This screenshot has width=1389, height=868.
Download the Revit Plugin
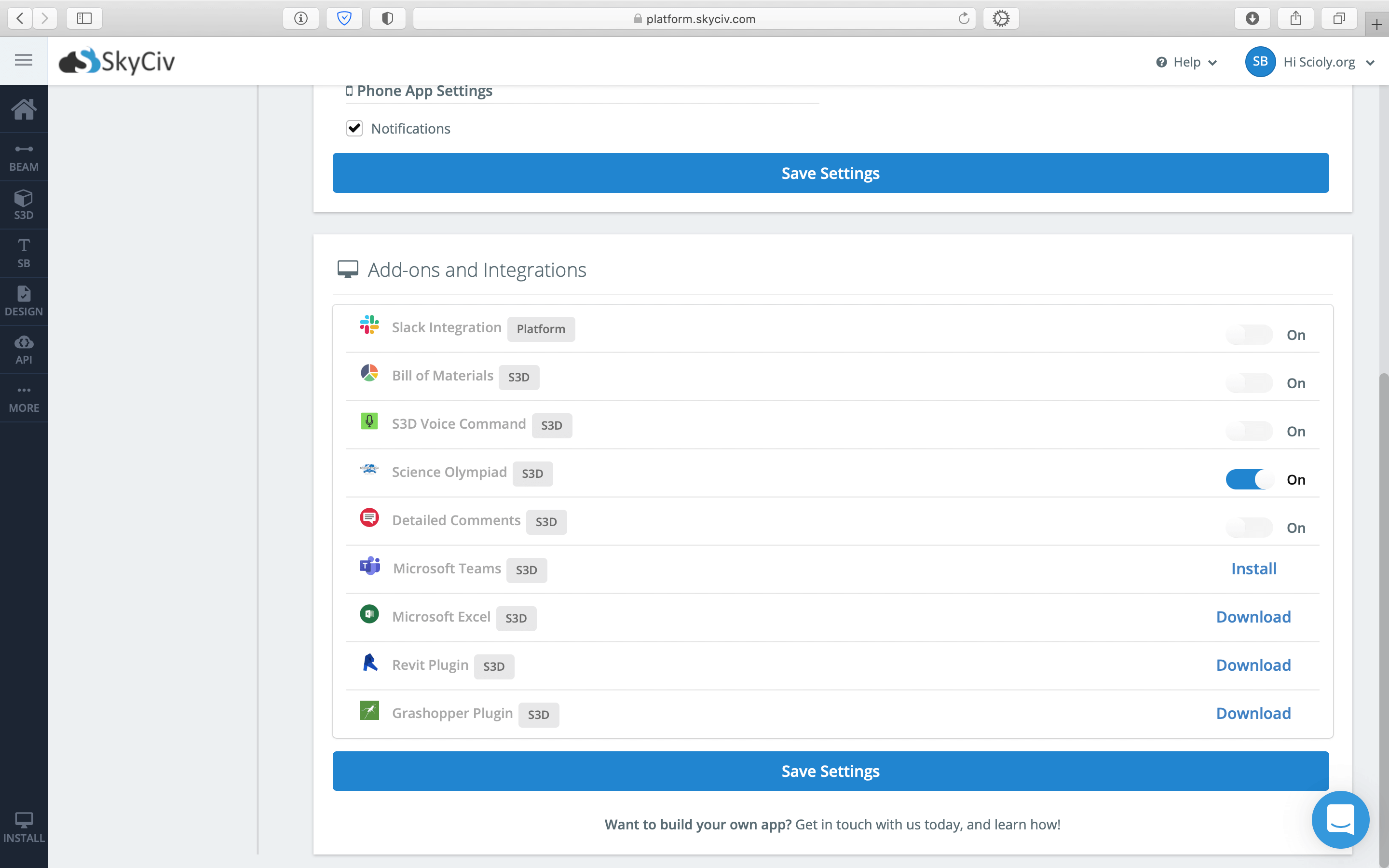pos(1253,665)
